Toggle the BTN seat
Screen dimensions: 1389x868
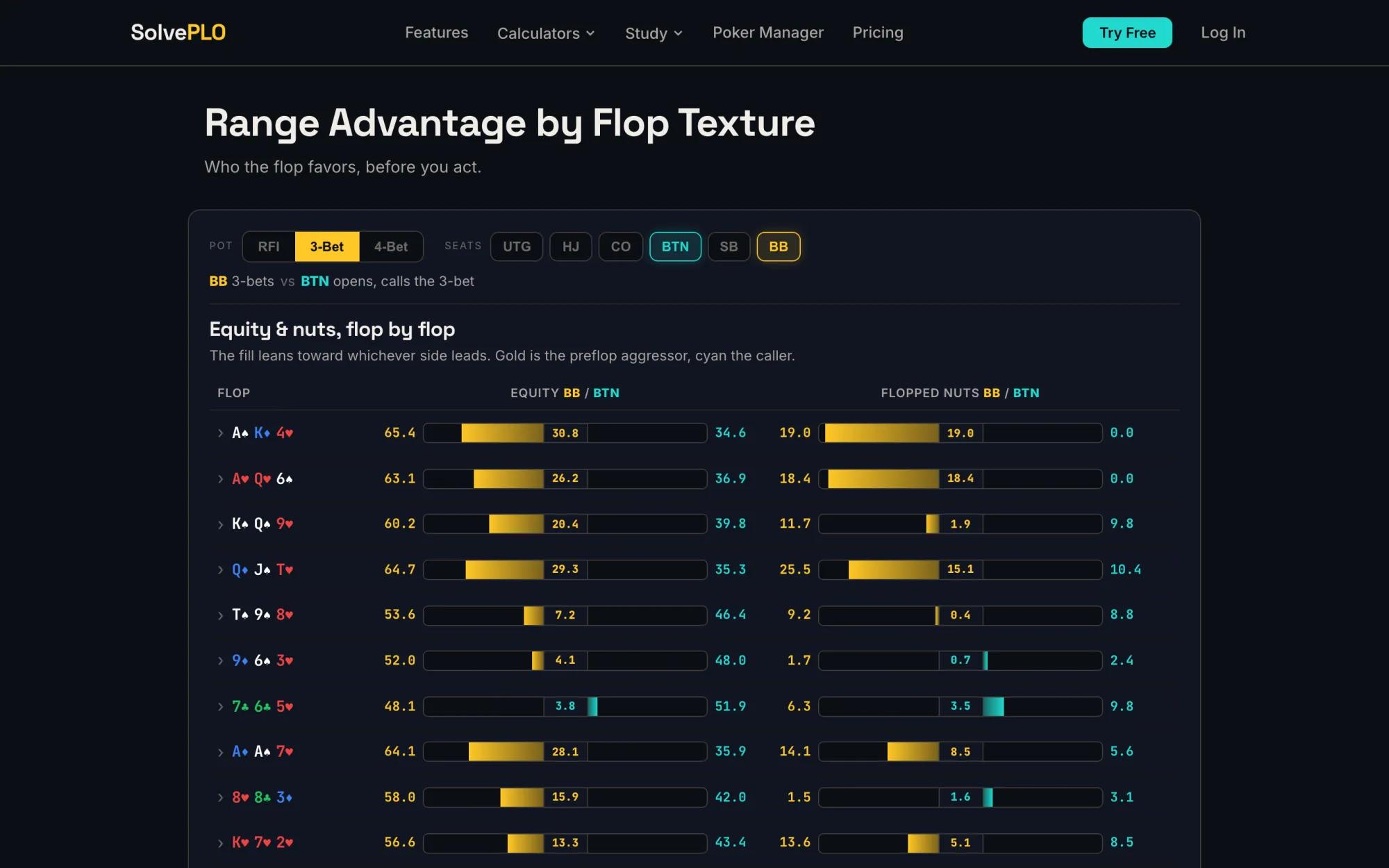tap(675, 247)
